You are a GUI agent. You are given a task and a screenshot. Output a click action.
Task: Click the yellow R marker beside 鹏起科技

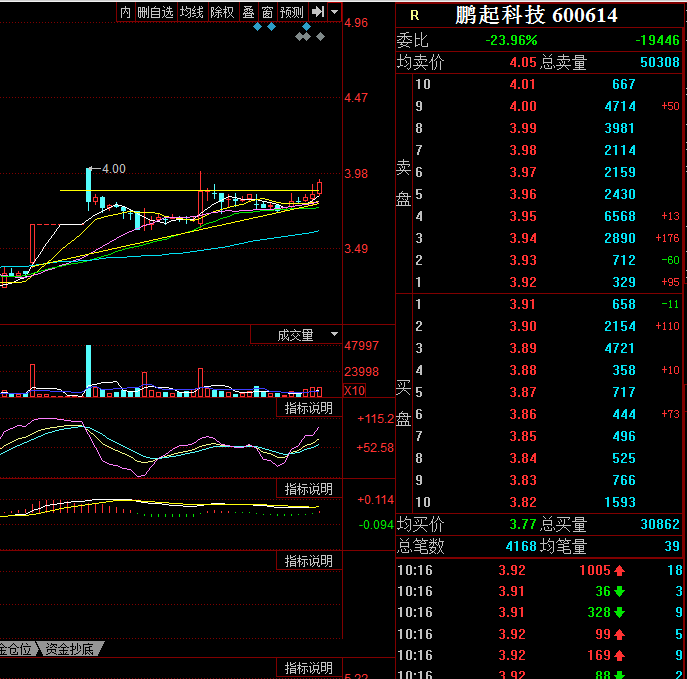(x=414, y=16)
